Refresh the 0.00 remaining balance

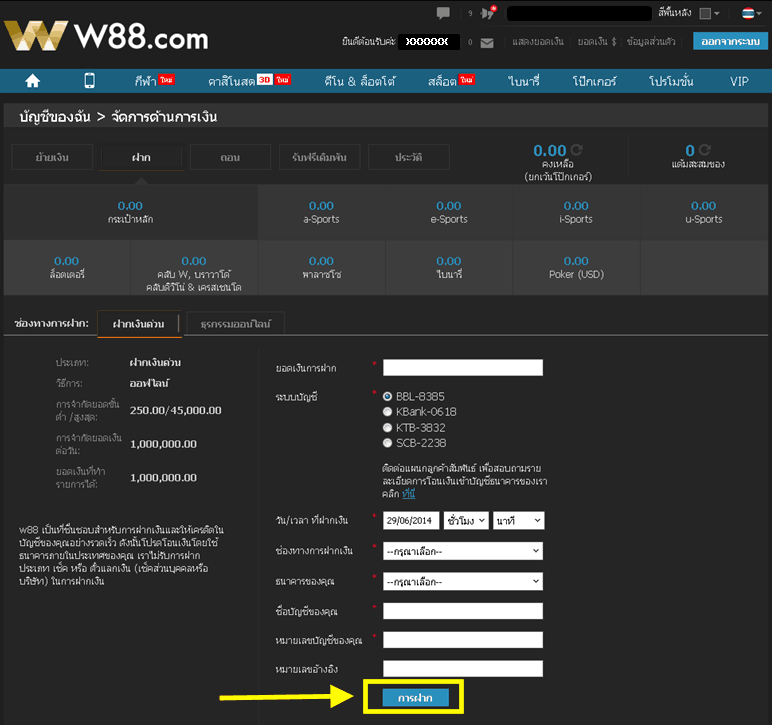tap(577, 150)
